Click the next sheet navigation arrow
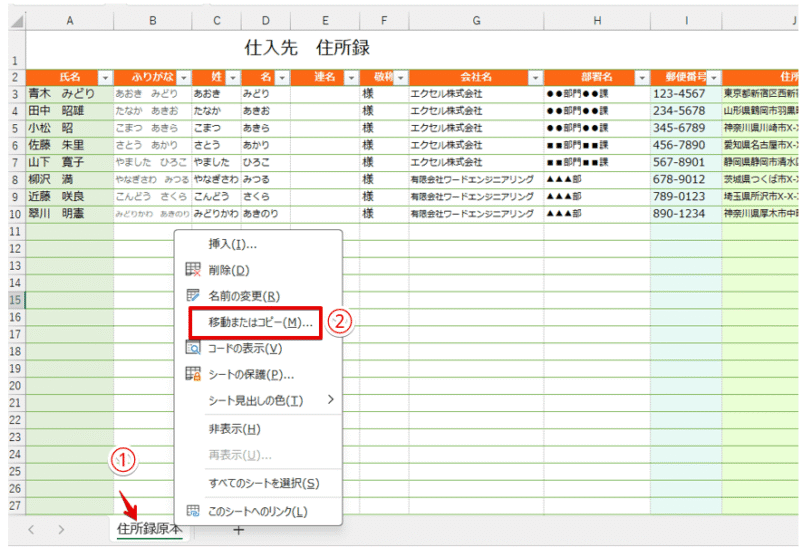Screen dimensions: 812x547 click(x=62, y=529)
